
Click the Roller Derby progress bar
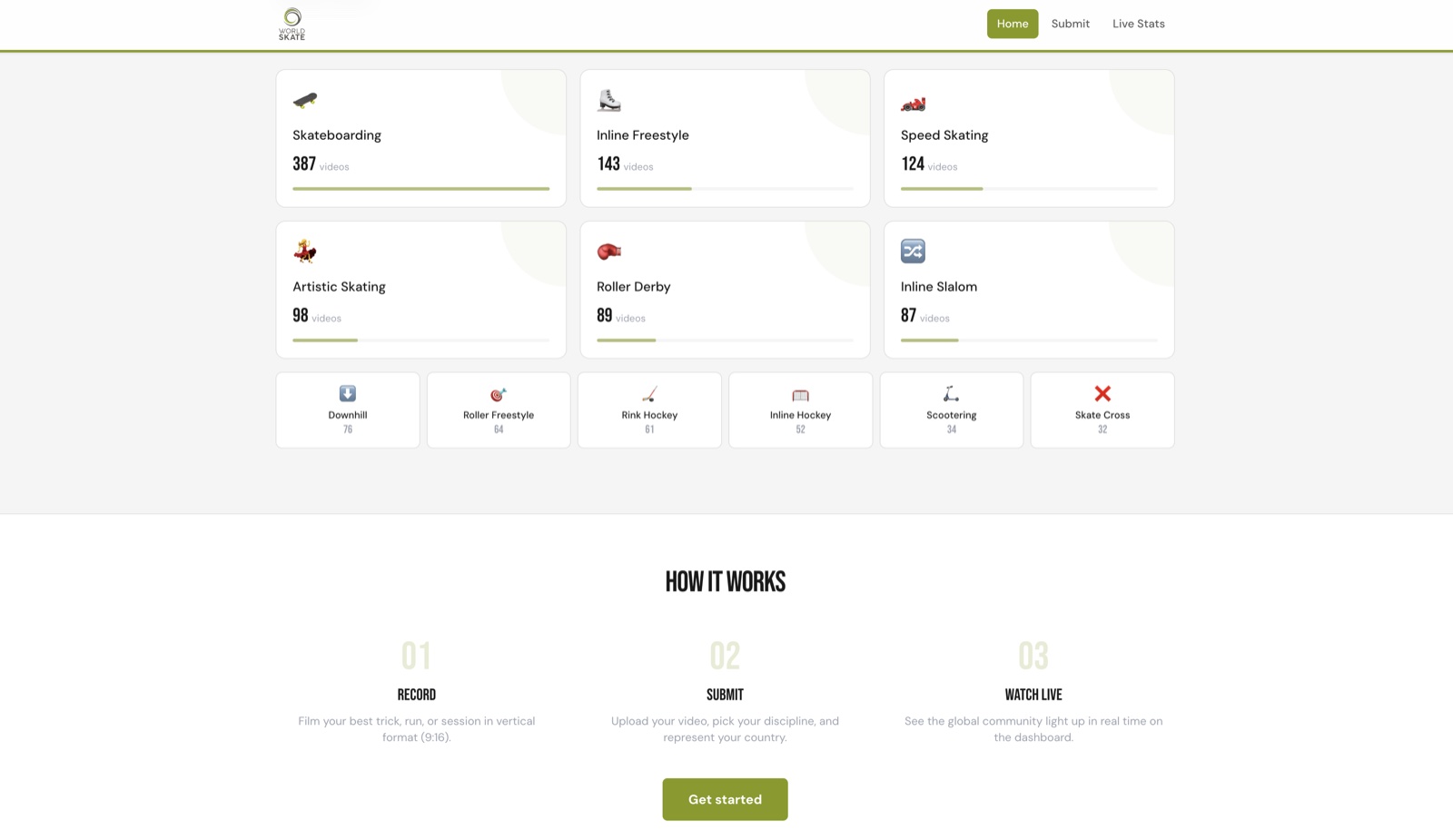(x=726, y=341)
